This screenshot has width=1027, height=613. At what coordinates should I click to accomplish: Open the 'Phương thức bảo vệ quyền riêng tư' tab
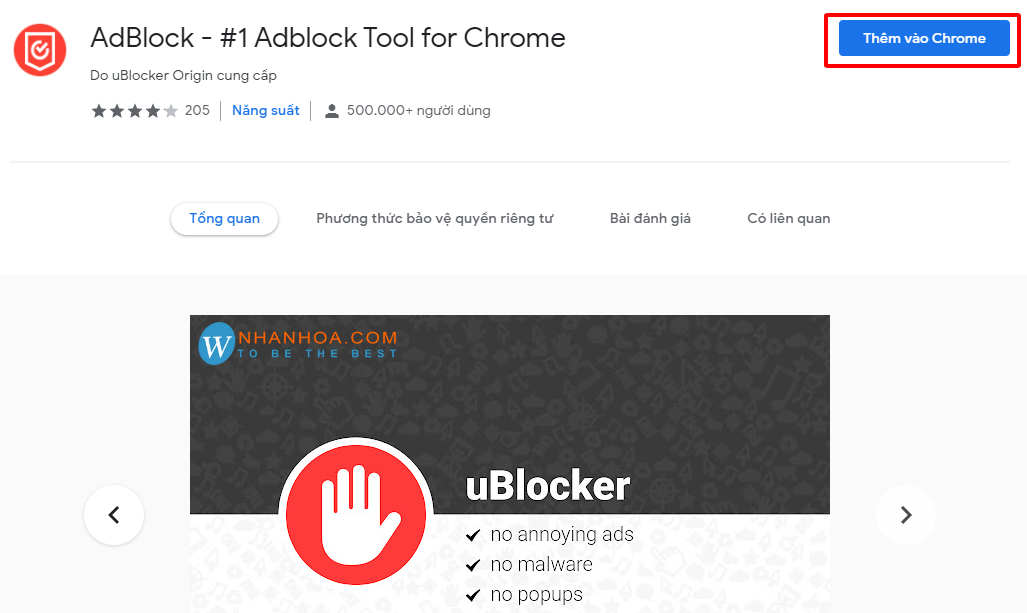pyautogui.click(x=435, y=217)
